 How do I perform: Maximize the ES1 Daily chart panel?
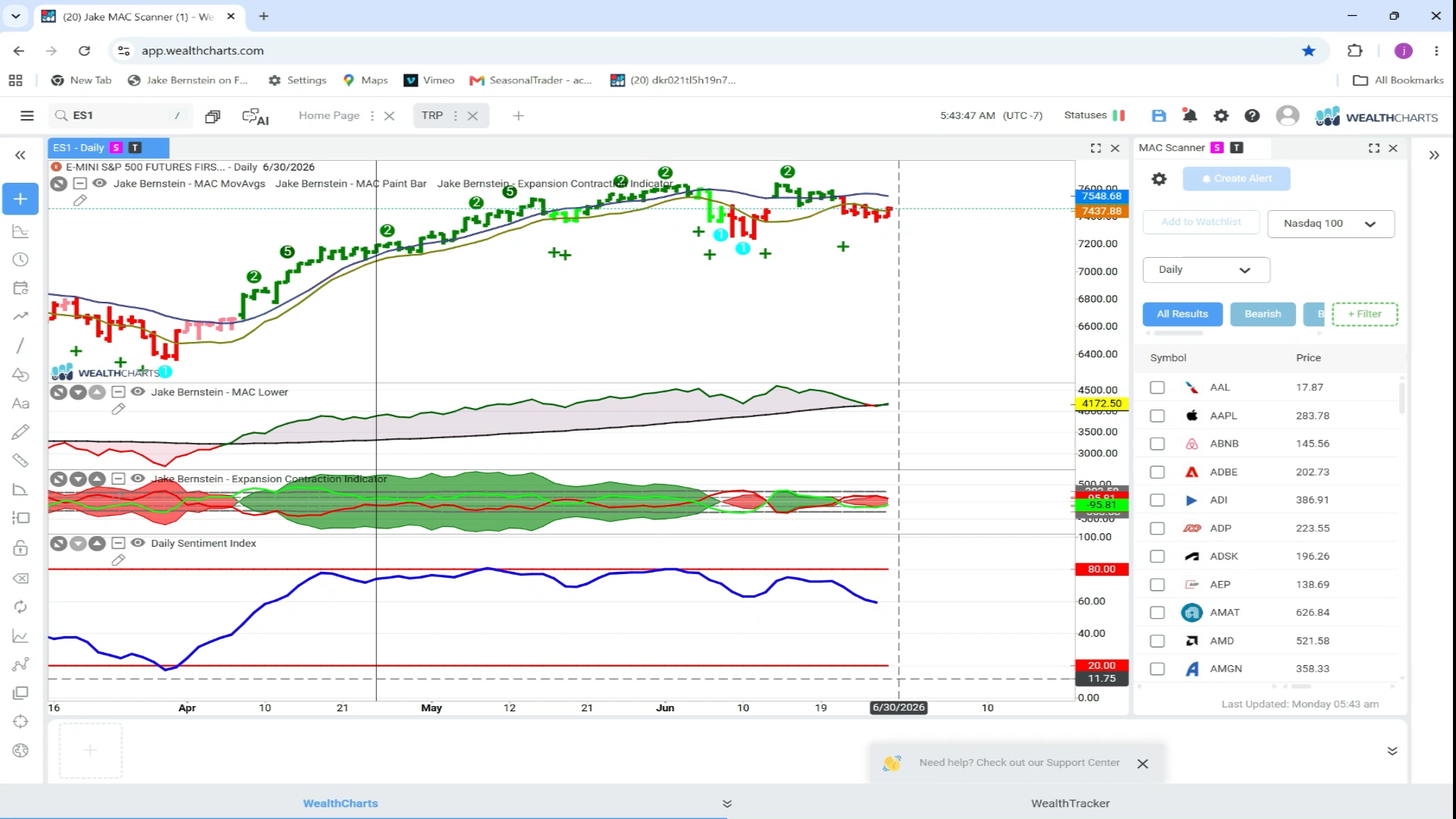click(x=1095, y=148)
